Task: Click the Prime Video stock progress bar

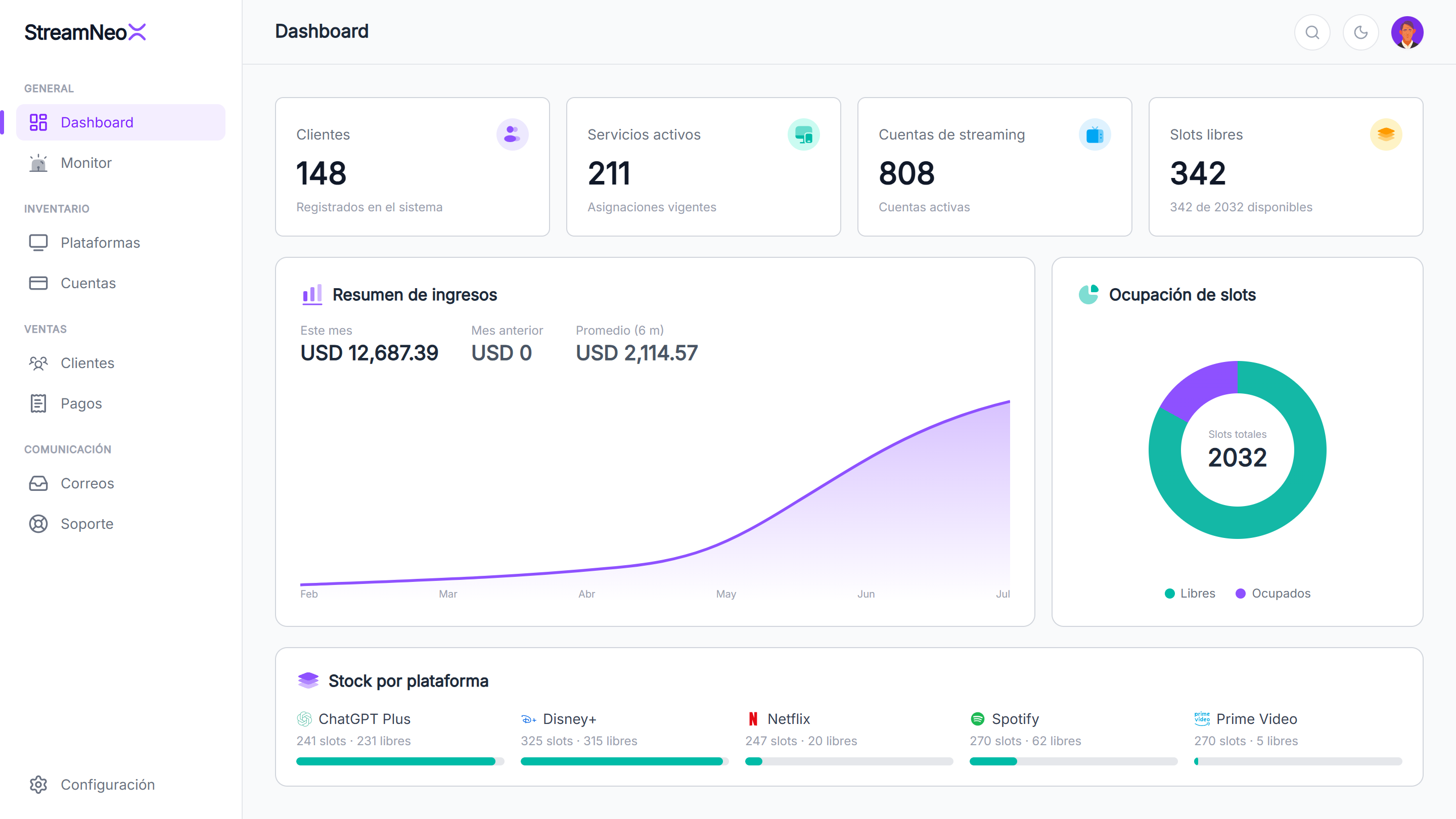Action: (x=1298, y=761)
